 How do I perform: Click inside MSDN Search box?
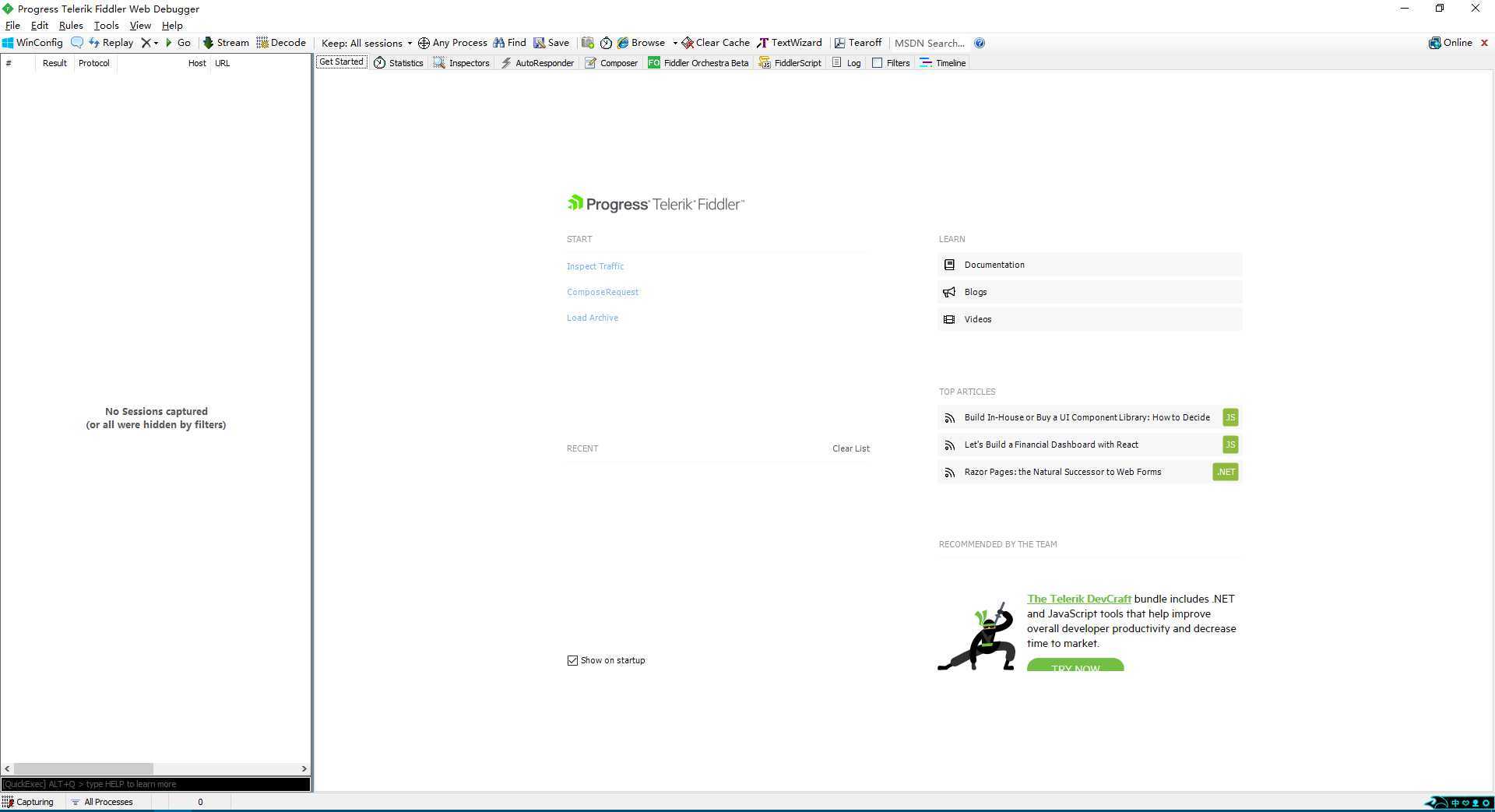930,43
